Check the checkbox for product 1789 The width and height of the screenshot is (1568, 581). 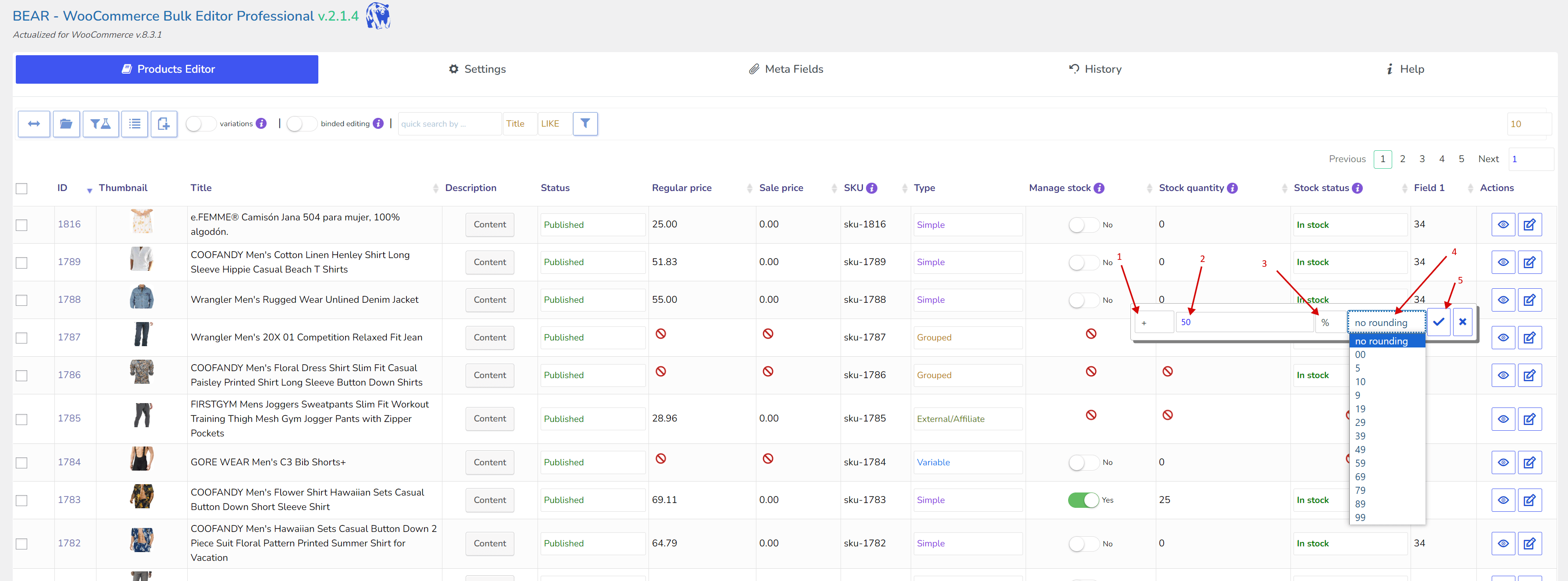click(22, 263)
